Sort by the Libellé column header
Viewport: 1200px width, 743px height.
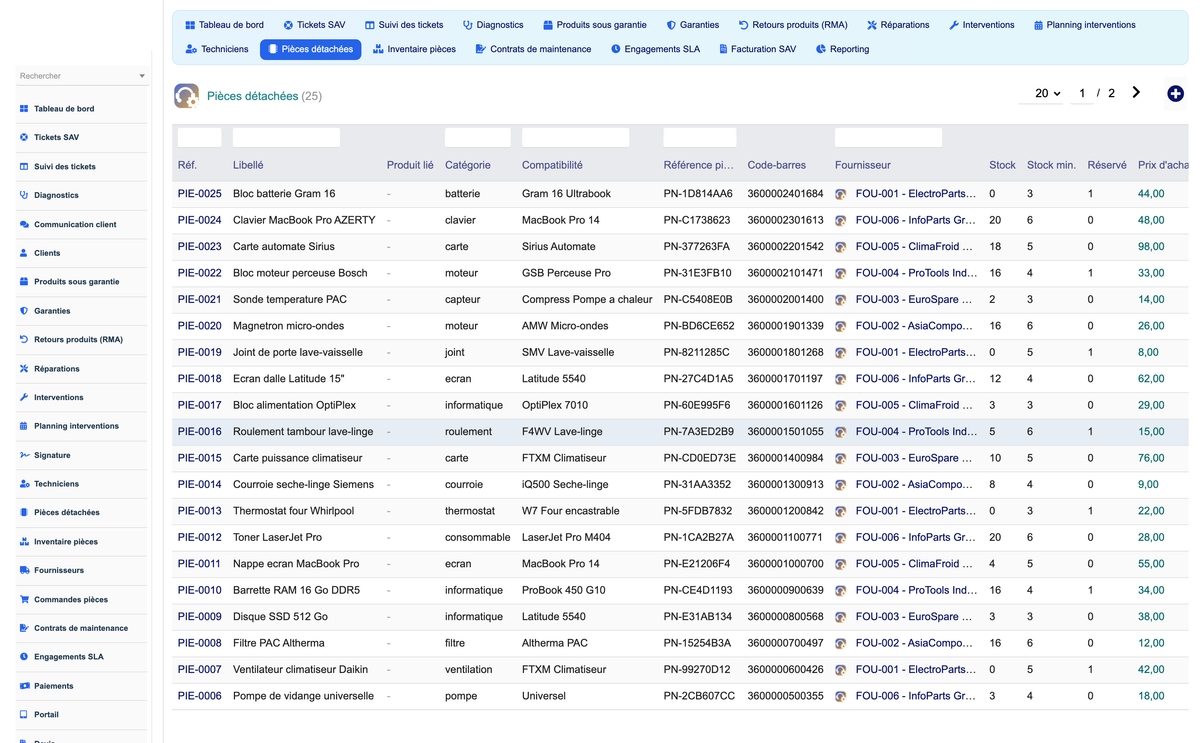pyautogui.click(x=248, y=165)
